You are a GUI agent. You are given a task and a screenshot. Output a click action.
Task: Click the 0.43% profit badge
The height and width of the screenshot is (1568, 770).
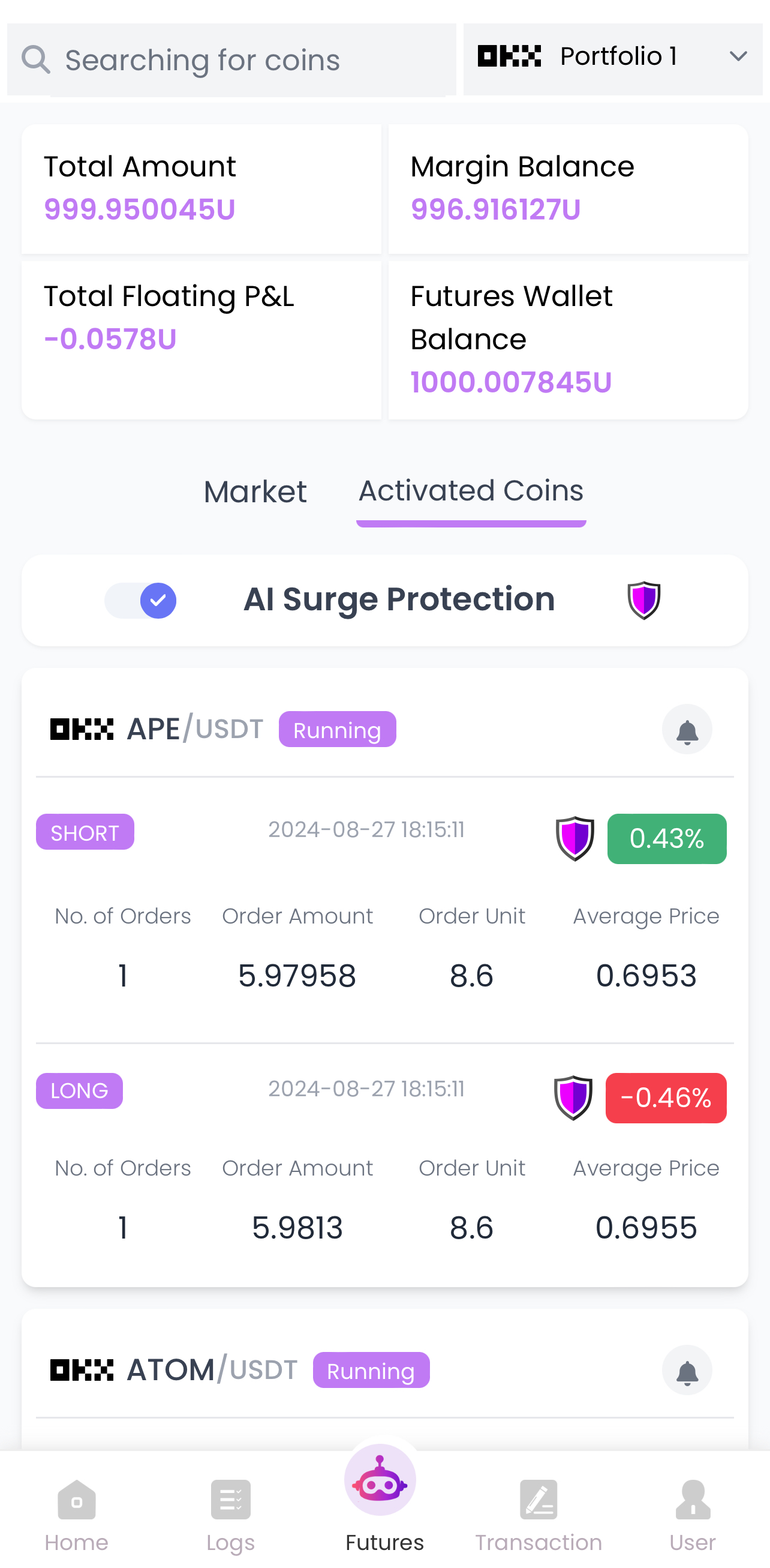(667, 838)
